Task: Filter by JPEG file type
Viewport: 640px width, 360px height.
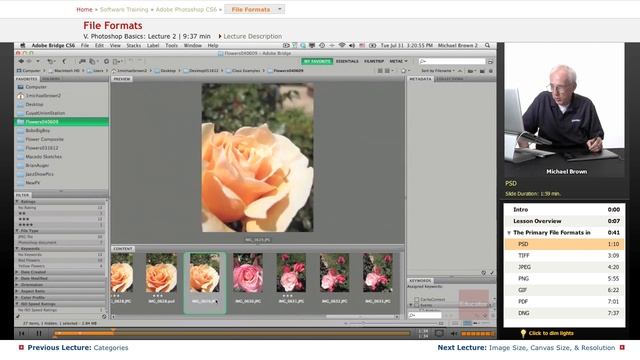Action: [60, 237]
